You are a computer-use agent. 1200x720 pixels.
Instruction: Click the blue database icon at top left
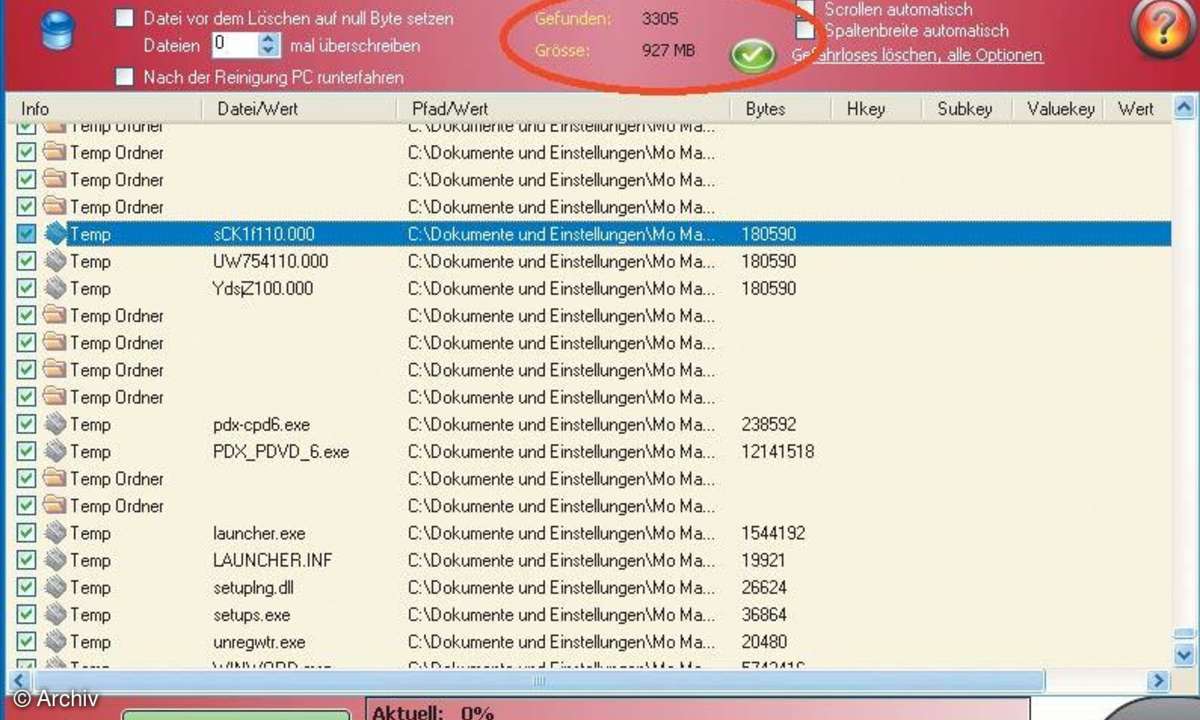tap(56, 31)
